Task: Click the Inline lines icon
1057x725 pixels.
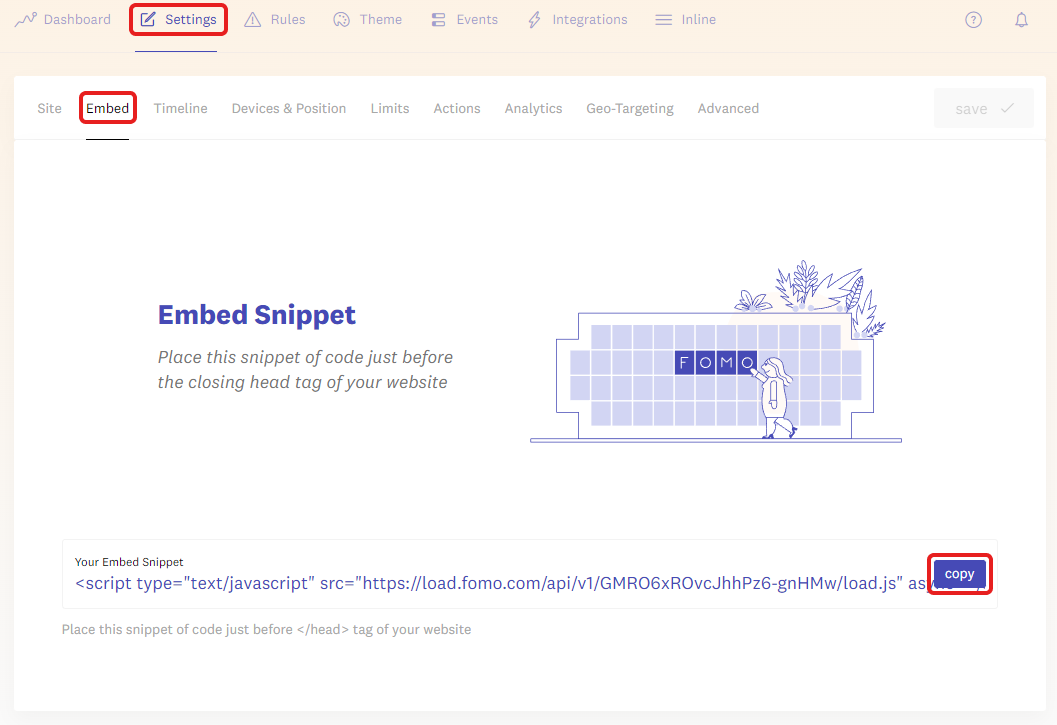Action: (663, 20)
